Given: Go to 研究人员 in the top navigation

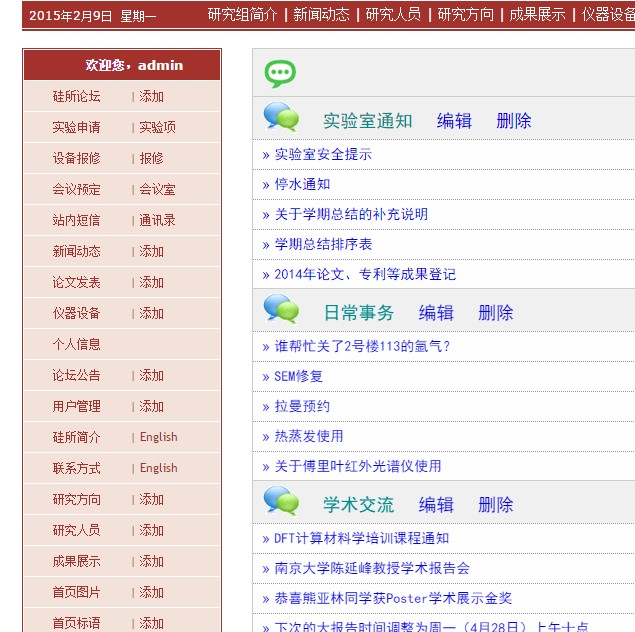Looking at the screenshot, I should click(393, 15).
